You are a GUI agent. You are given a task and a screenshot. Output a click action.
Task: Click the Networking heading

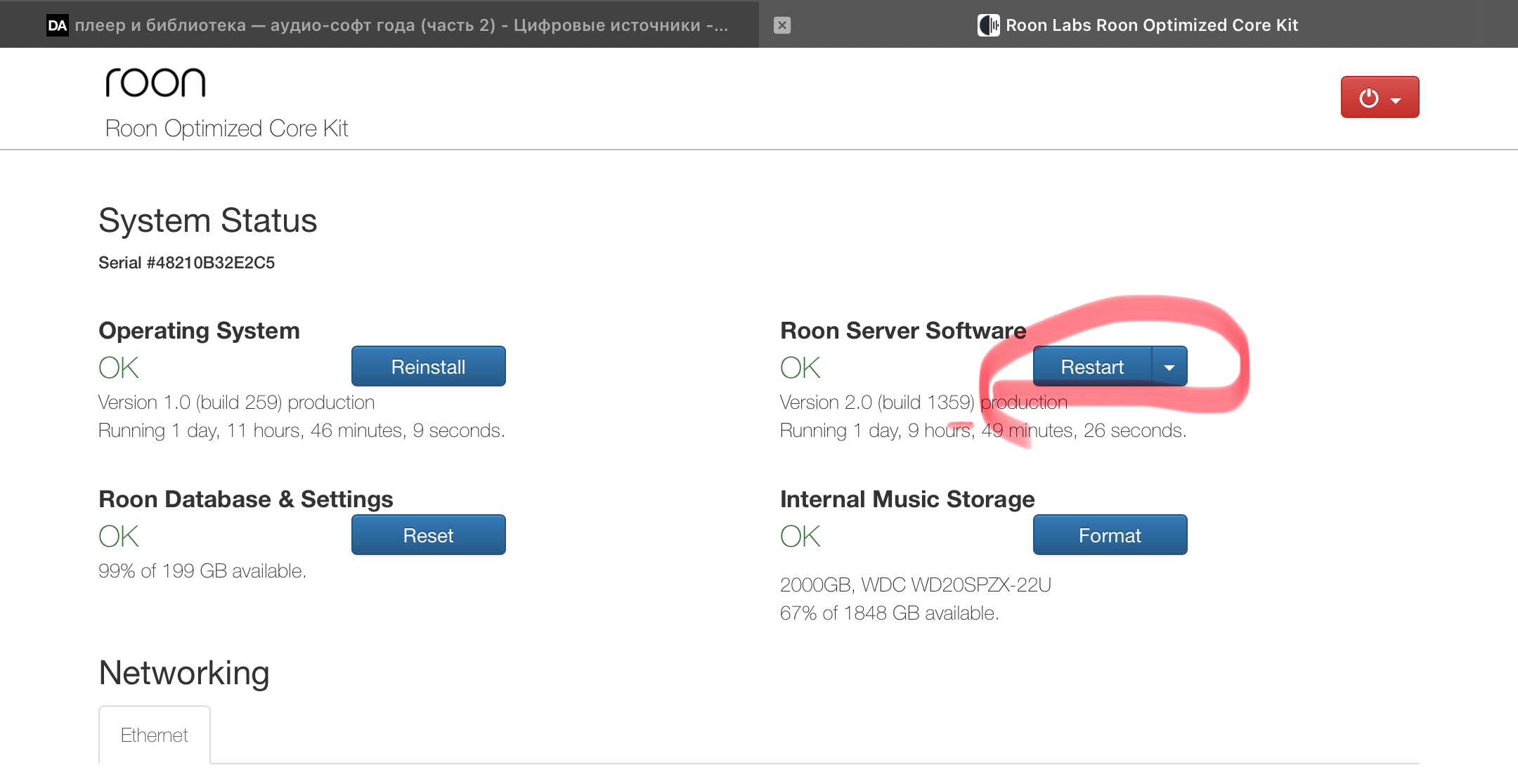tap(184, 673)
